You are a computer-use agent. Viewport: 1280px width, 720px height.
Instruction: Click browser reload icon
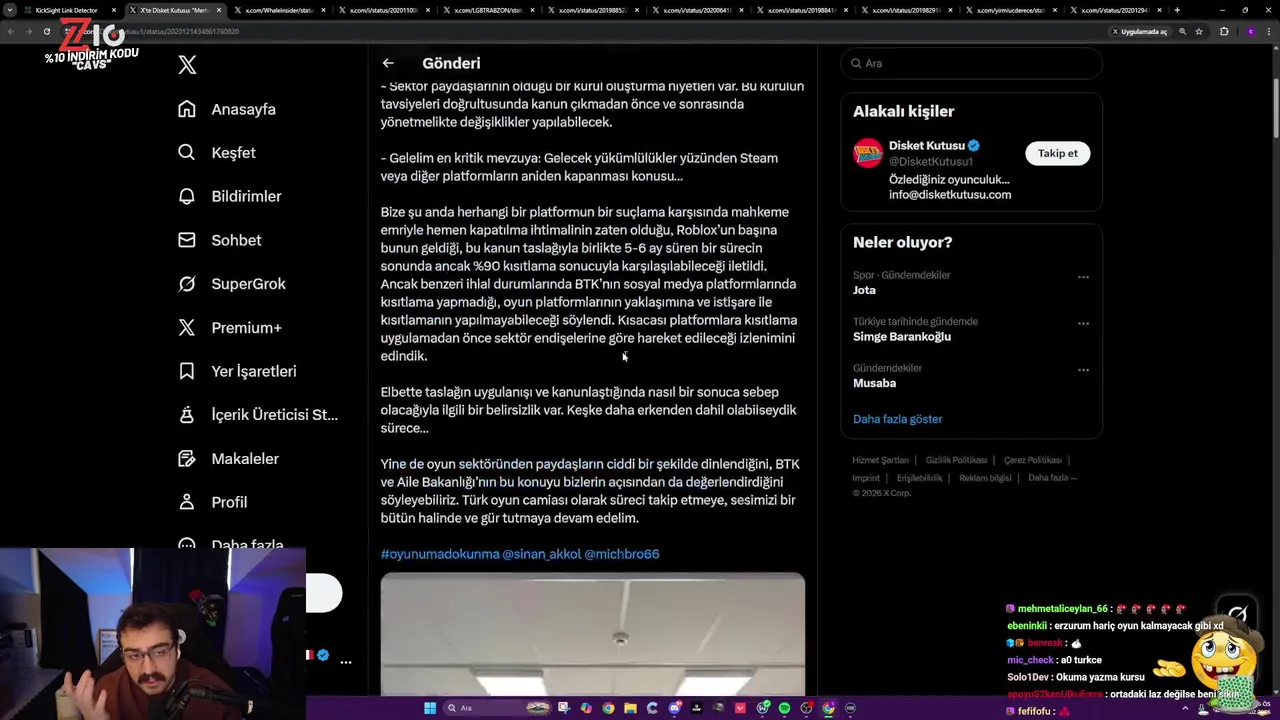[46, 31]
